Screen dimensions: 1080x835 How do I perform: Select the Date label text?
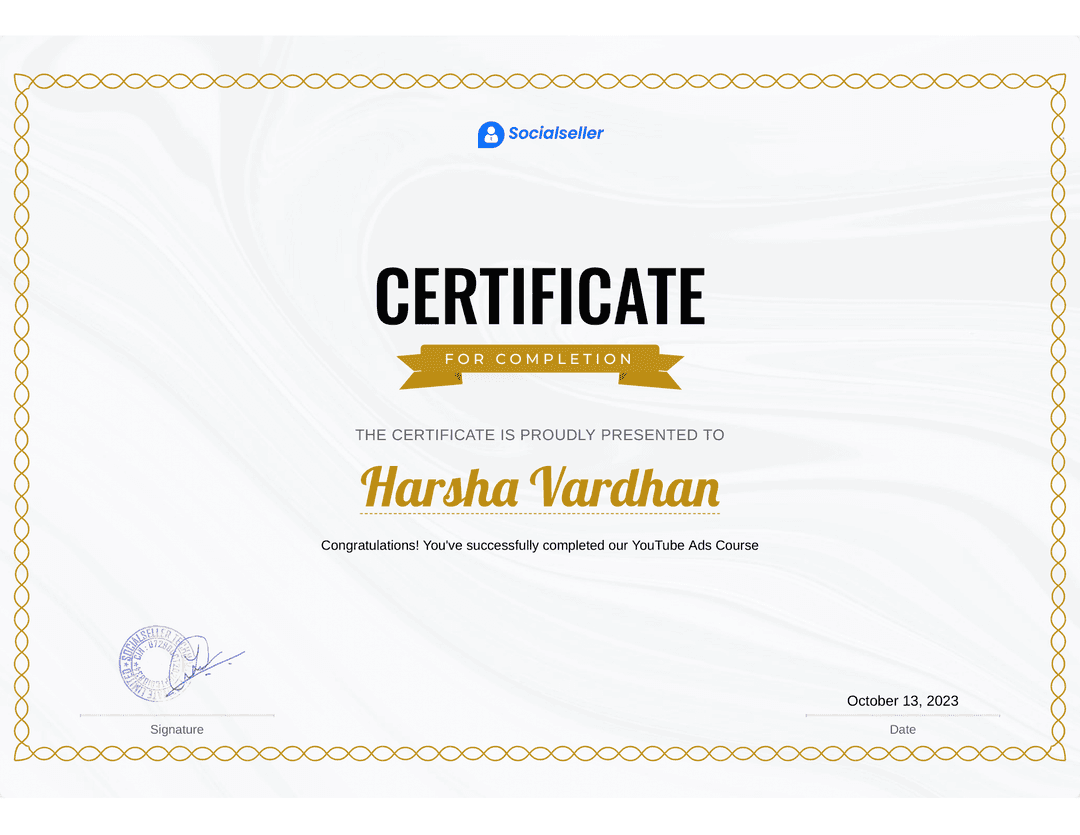[x=902, y=729]
